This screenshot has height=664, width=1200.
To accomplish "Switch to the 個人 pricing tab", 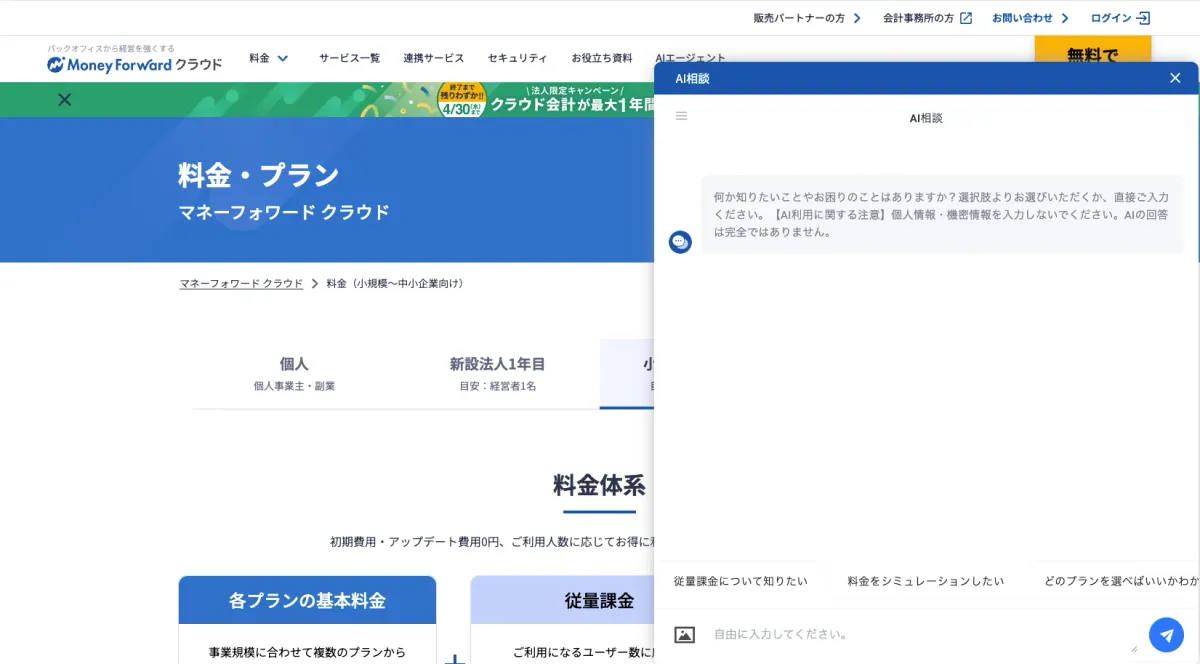I will click(x=294, y=373).
